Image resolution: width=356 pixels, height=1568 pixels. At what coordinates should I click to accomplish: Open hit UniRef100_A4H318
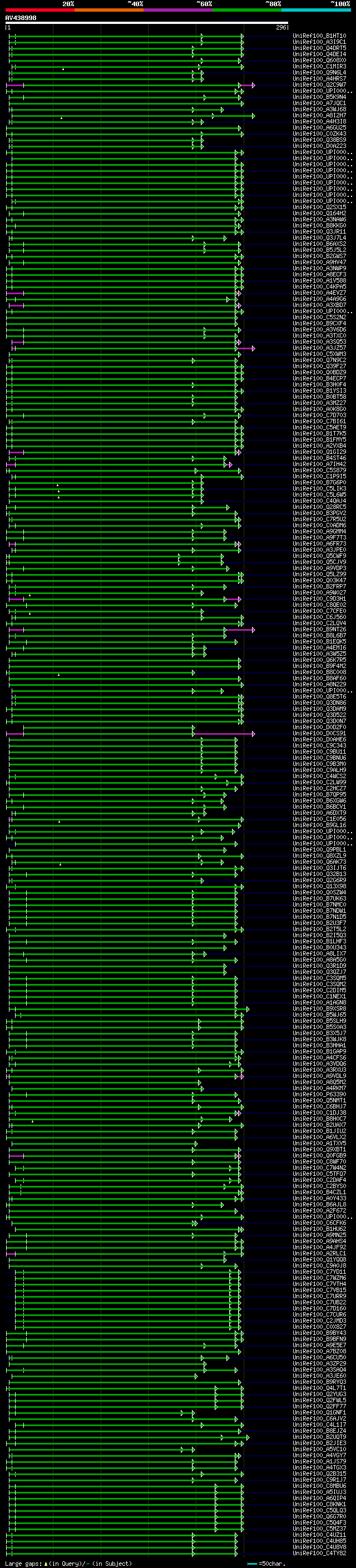coord(319,122)
